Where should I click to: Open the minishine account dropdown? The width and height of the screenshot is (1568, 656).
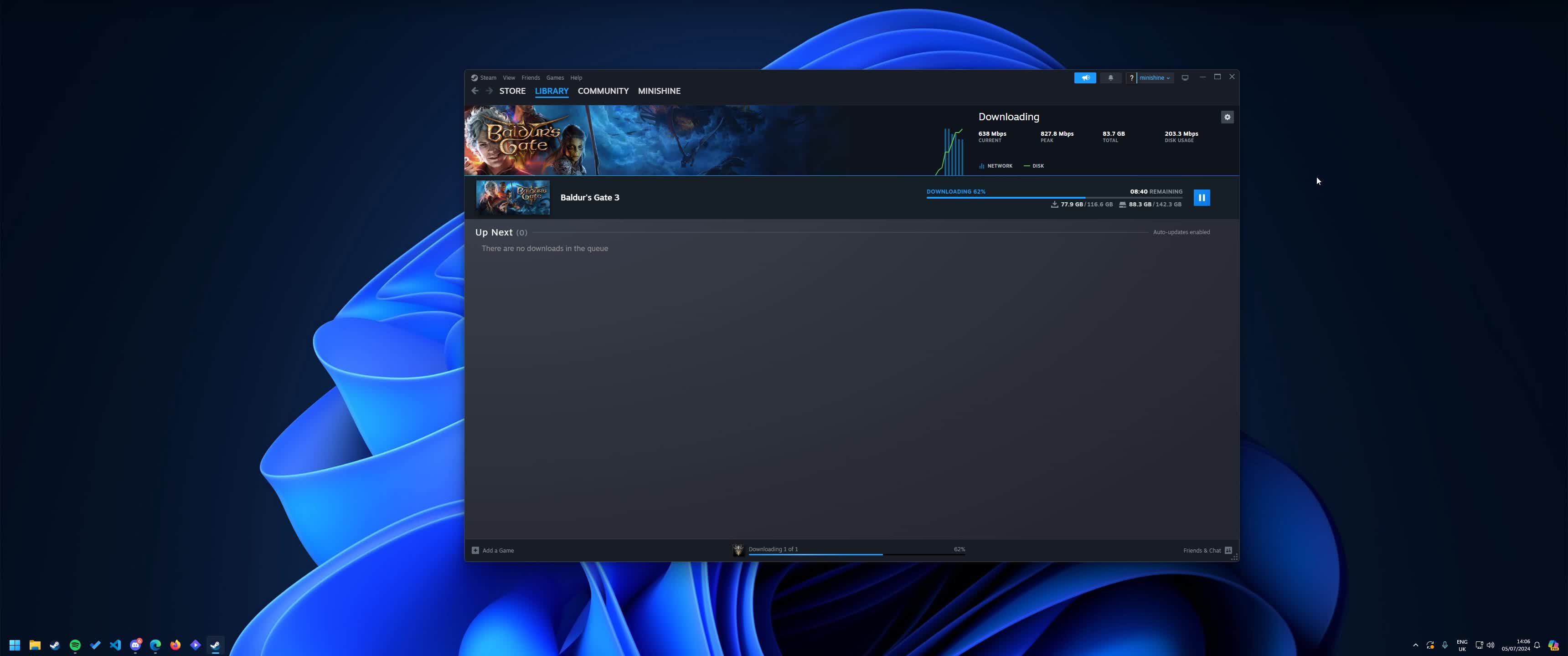coord(1153,77)
